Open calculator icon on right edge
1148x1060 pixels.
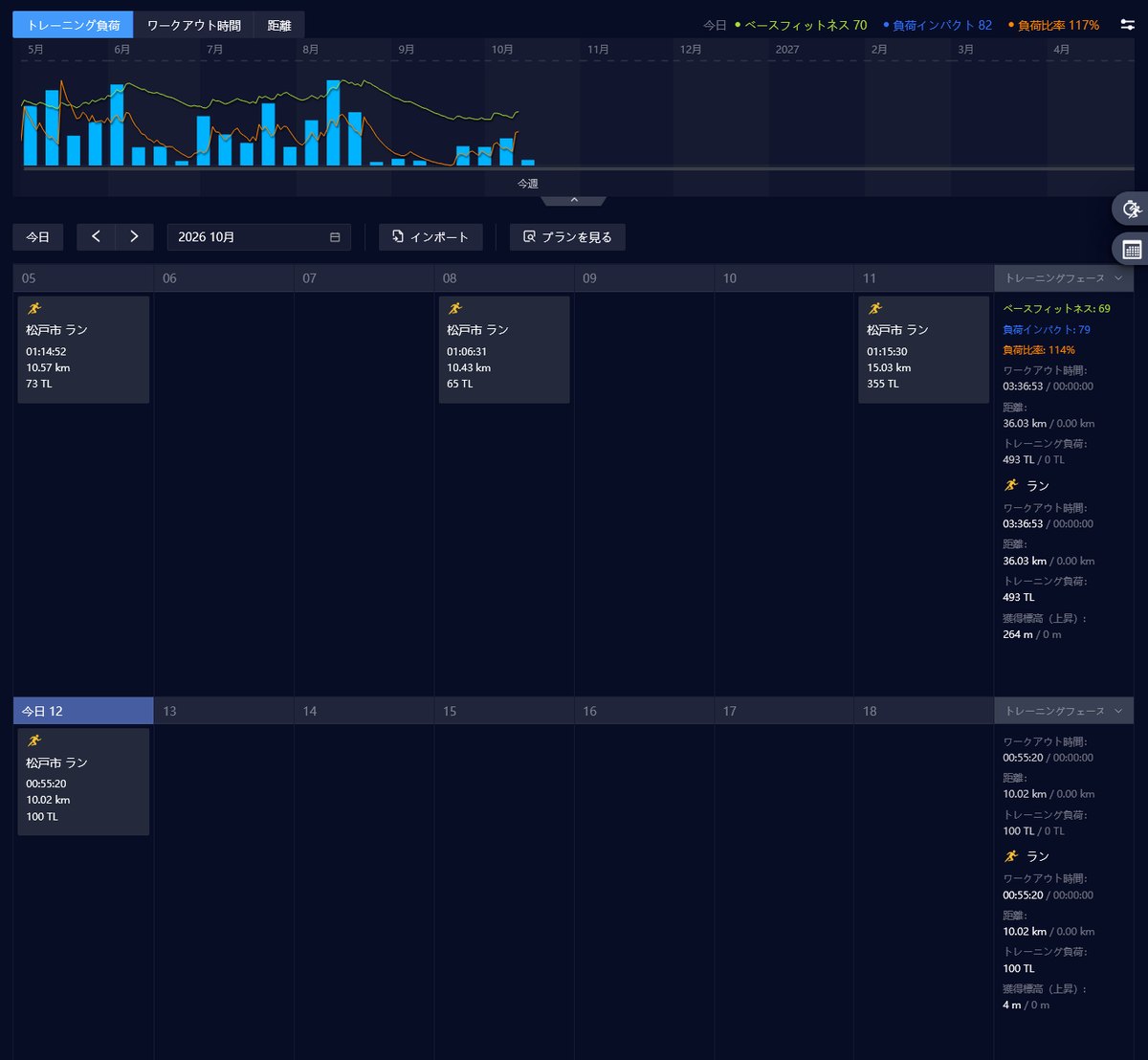click(1132, 250)
